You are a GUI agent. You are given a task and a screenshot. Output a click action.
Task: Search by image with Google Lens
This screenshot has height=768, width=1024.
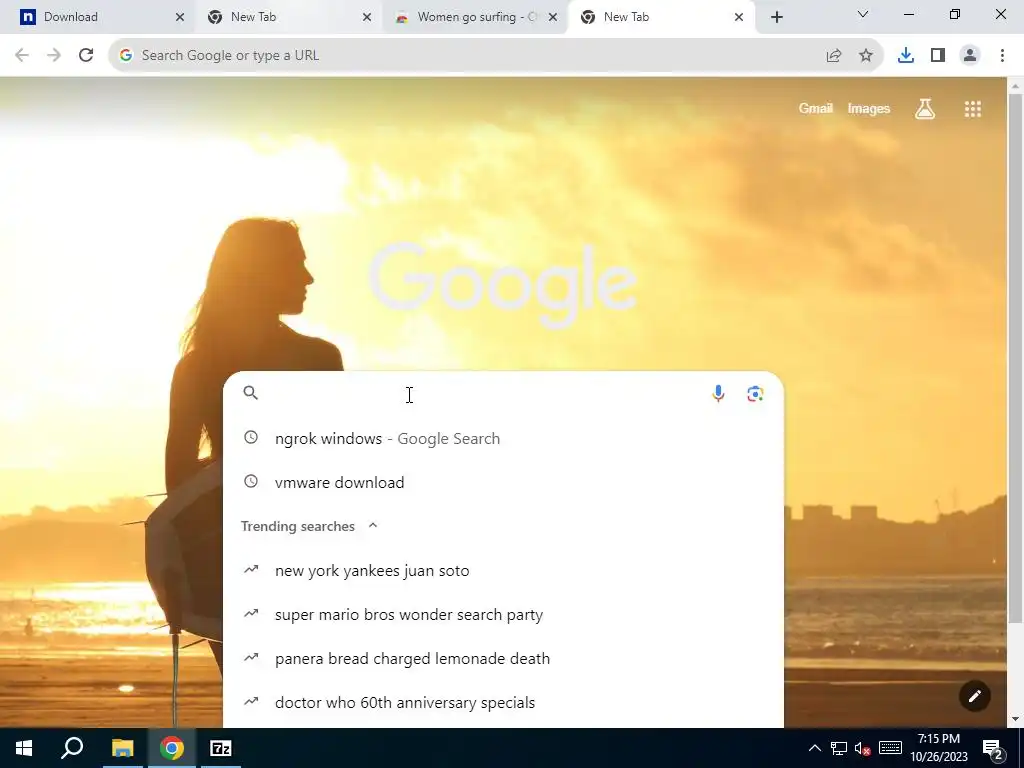755,394
